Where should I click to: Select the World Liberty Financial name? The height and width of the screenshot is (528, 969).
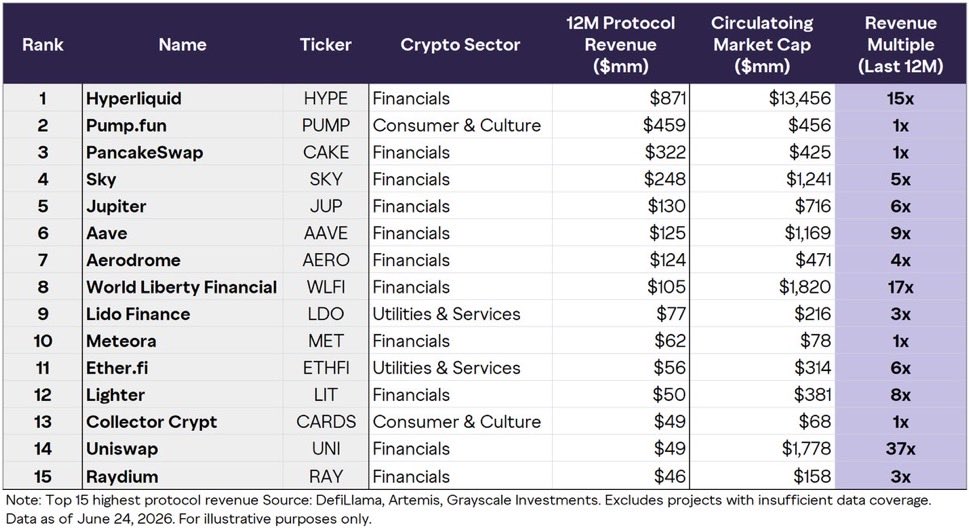tap(182, 287)
